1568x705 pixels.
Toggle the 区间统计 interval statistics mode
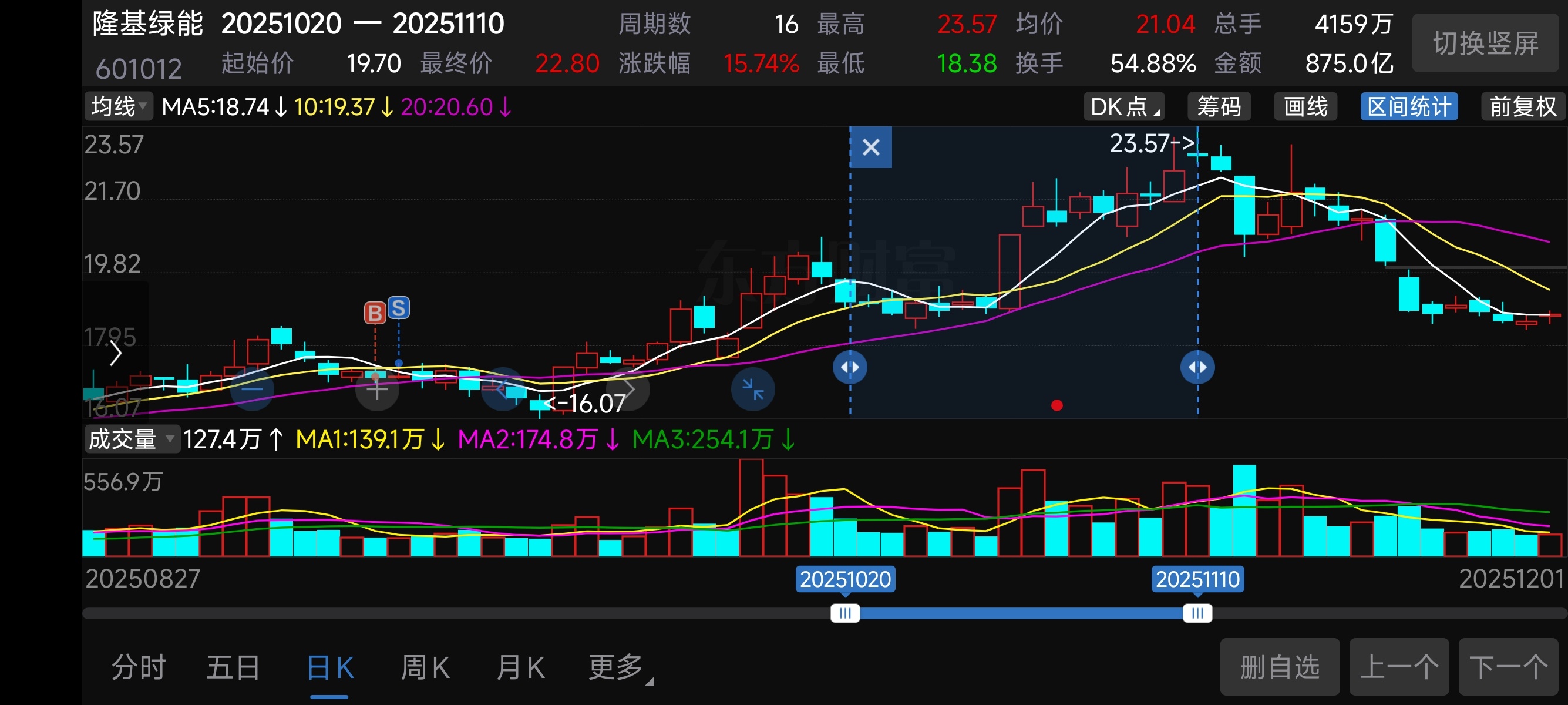[x=1408, y=107]
